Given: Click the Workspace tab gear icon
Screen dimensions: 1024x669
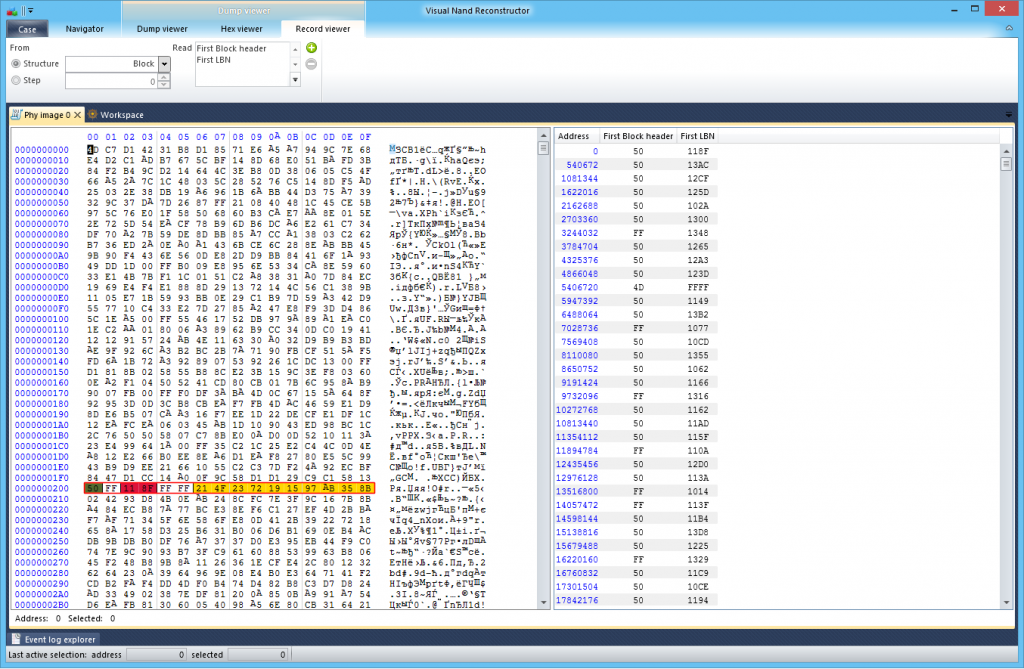Looking at the screenshot, I should pyautogui.click(x=93, y=114).
